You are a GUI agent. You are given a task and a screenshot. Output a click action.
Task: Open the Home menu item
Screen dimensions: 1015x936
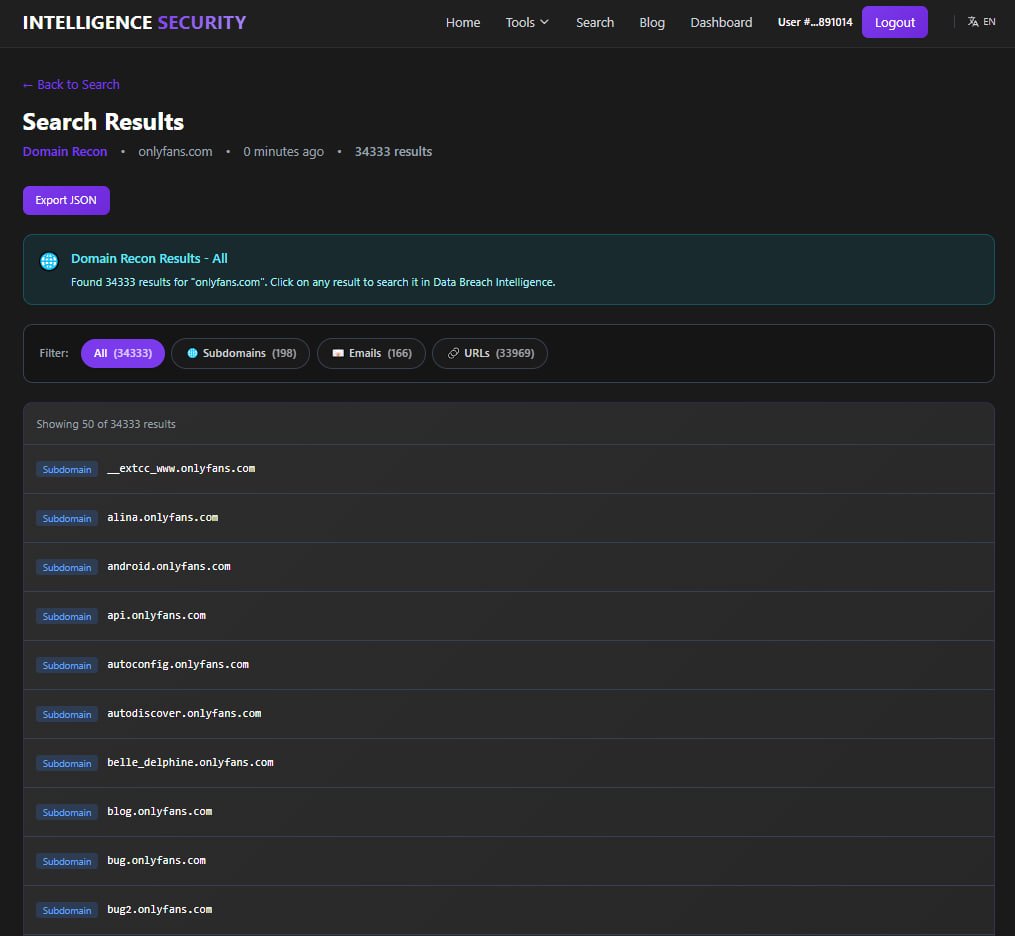pyautogui.click(x=463, y=23)
